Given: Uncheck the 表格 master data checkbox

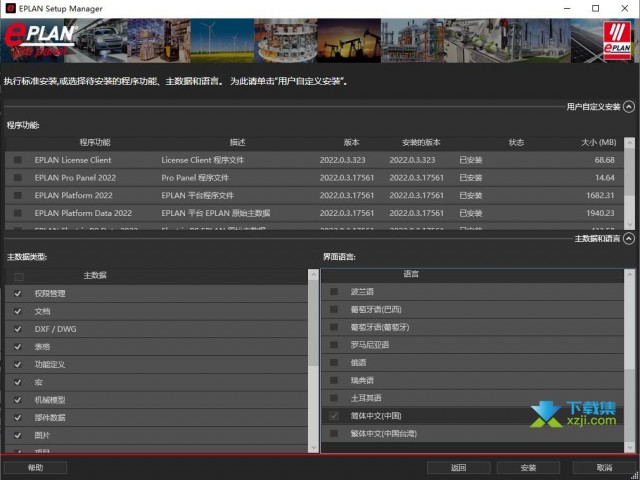Looking at the screenshot, I should pos(18,347).
